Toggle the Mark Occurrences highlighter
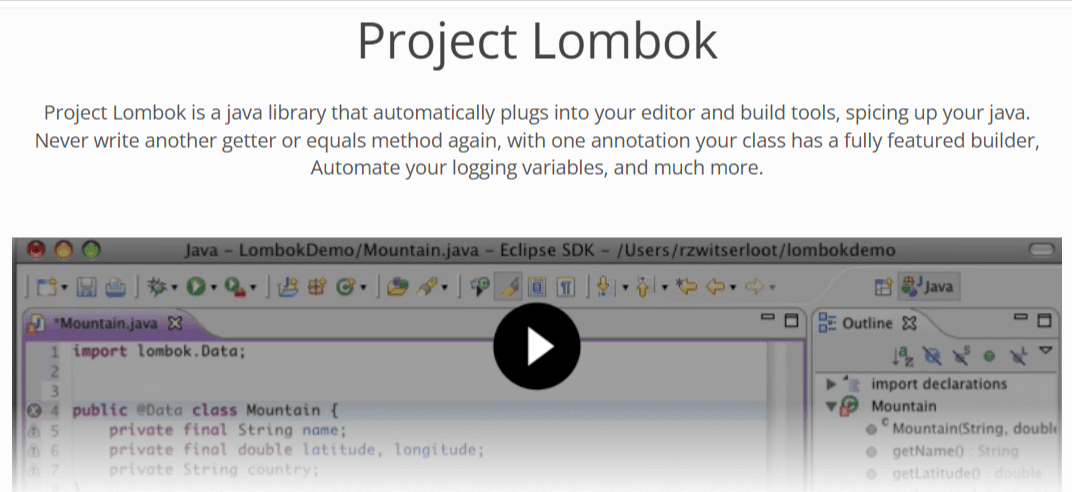This screenshot has height=492, width=1072. [x=508, y=288]
